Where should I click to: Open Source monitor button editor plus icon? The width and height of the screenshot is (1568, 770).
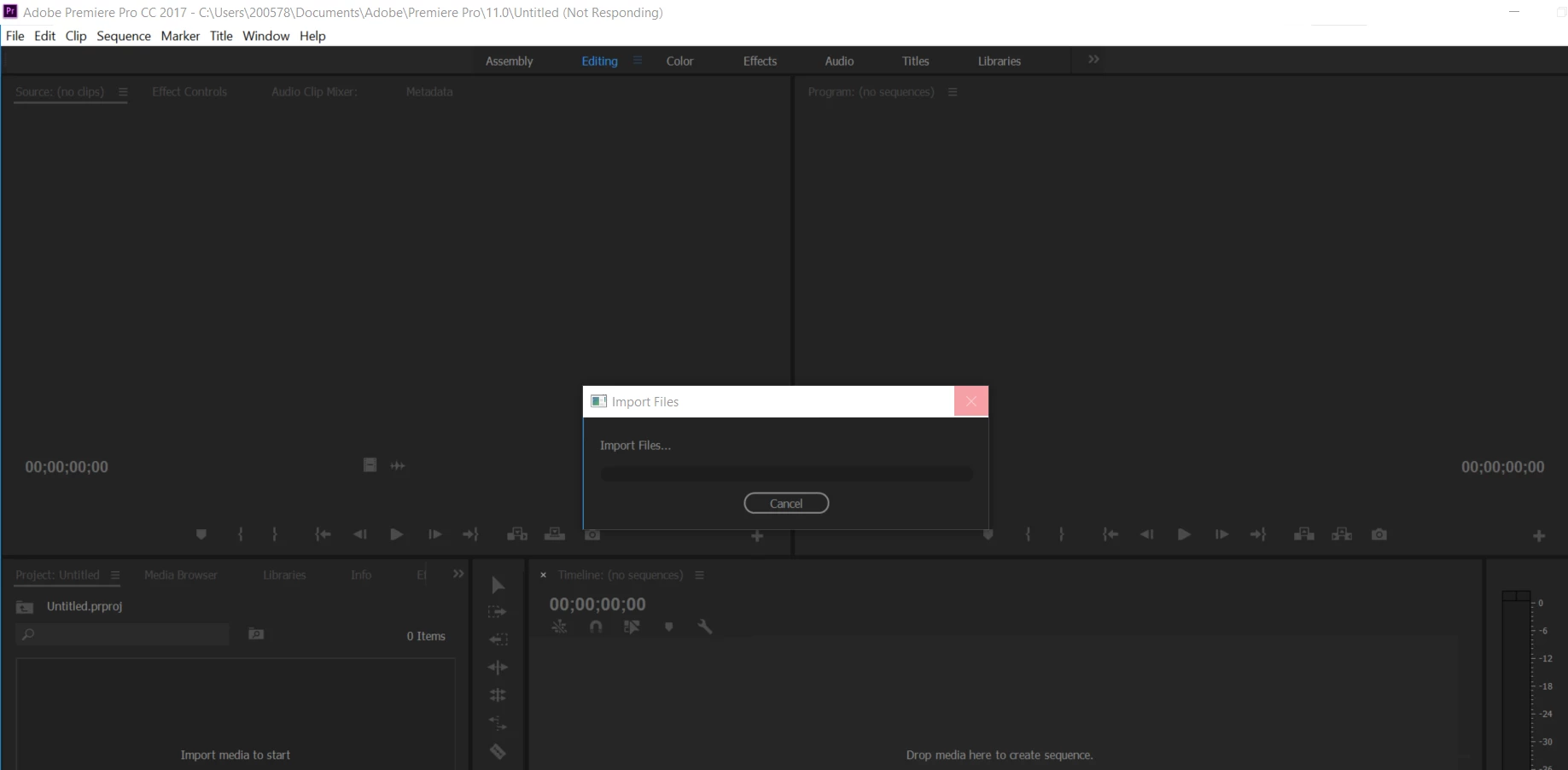(x=757, y=536)
